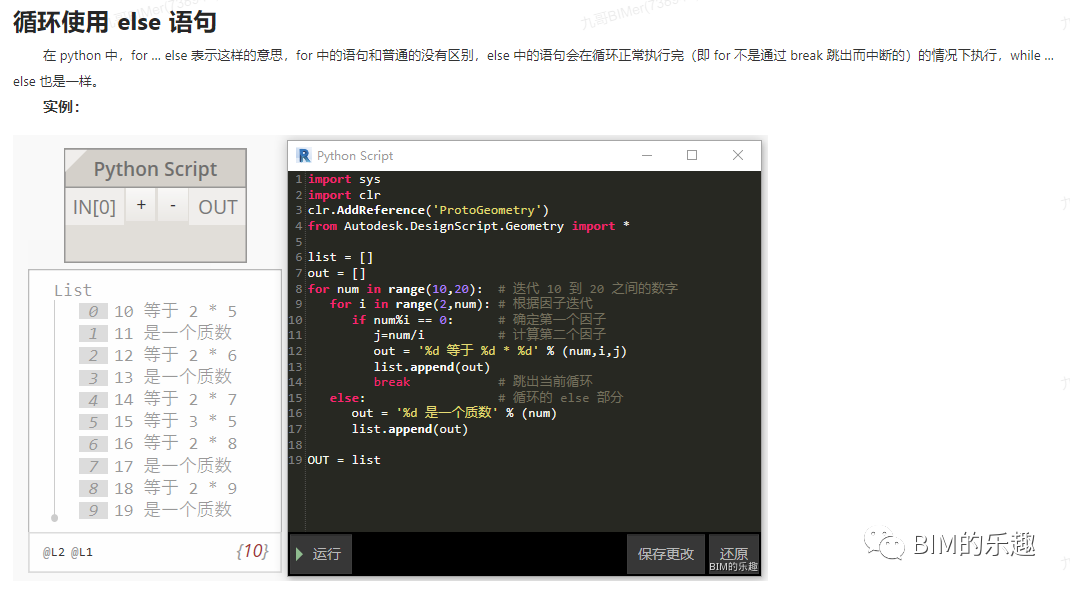Expand the List header of the watch node

coord(72,289)
